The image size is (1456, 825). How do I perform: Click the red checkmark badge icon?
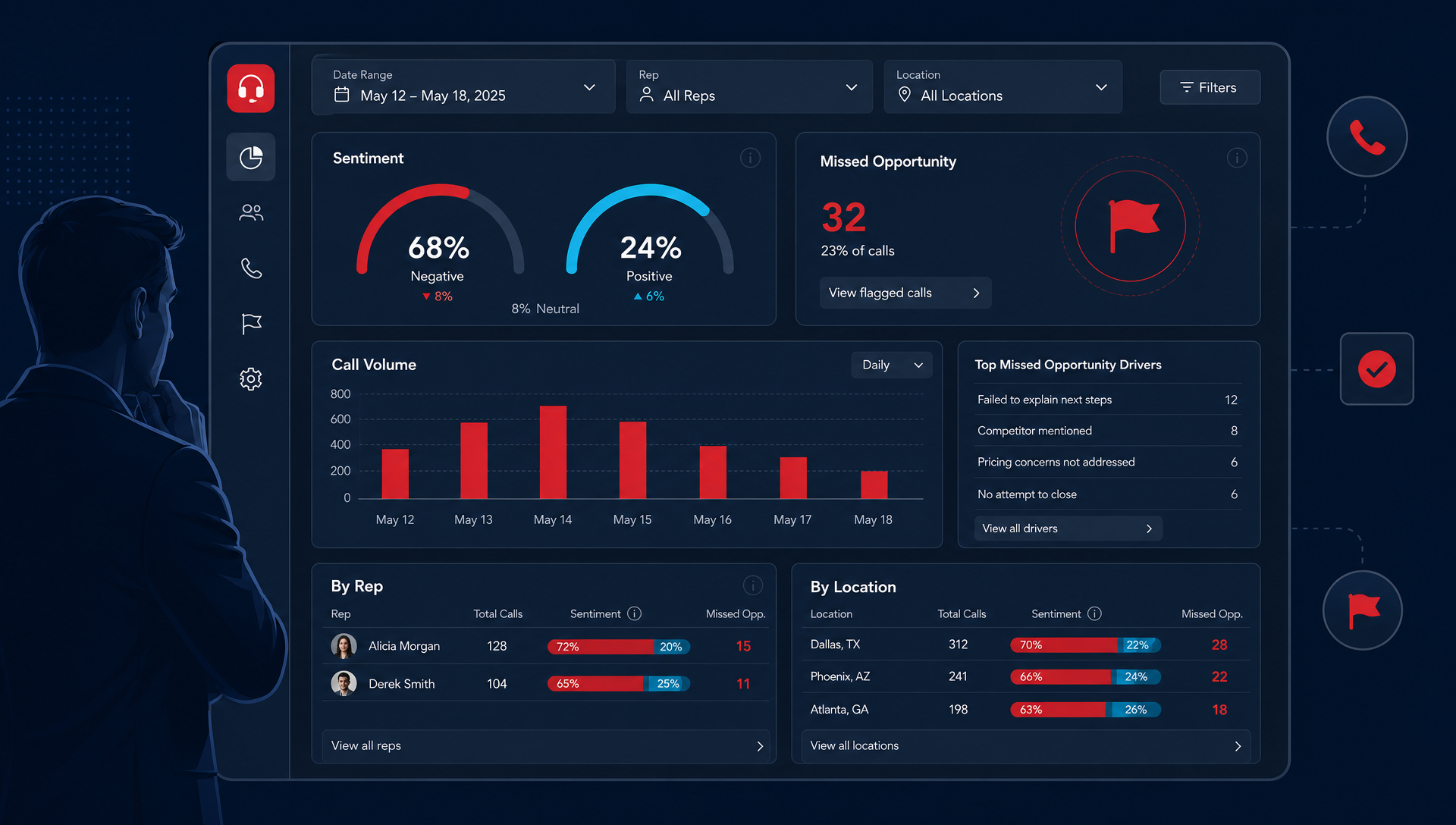[1376, 369]
